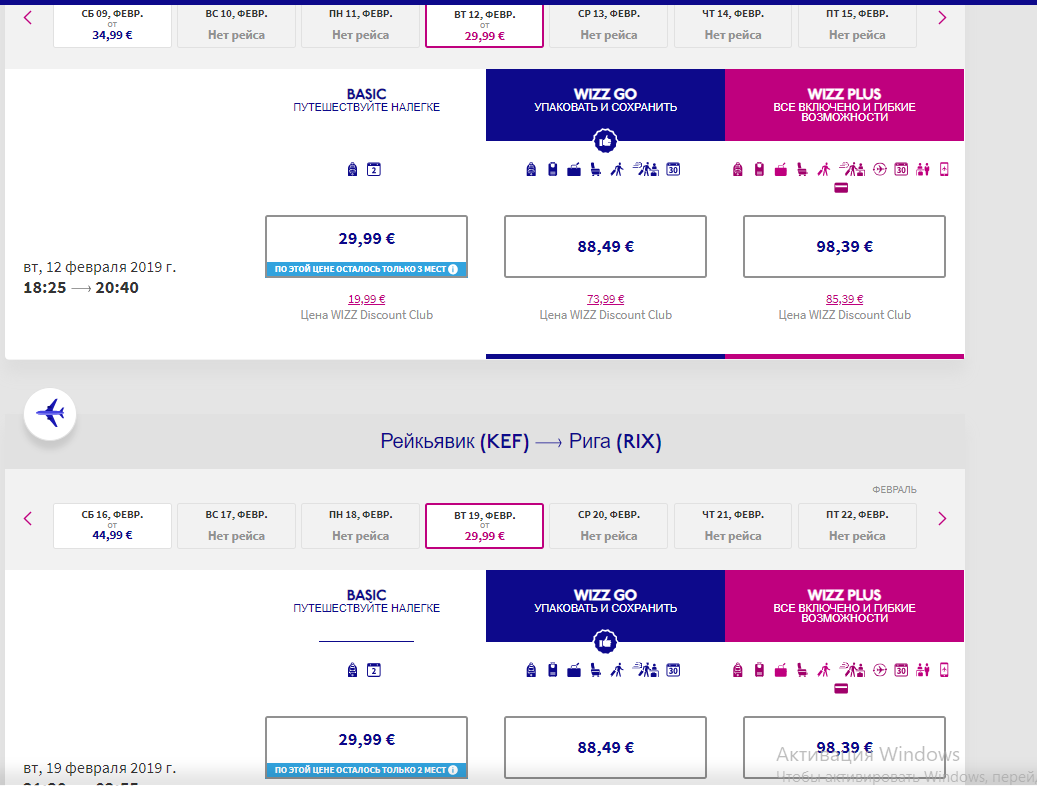Image resolution: width=1037 pixels, height=786 pixels.
Task: Show later dates after ПТ 22, февр.
Action: click(x=942, y=519)
